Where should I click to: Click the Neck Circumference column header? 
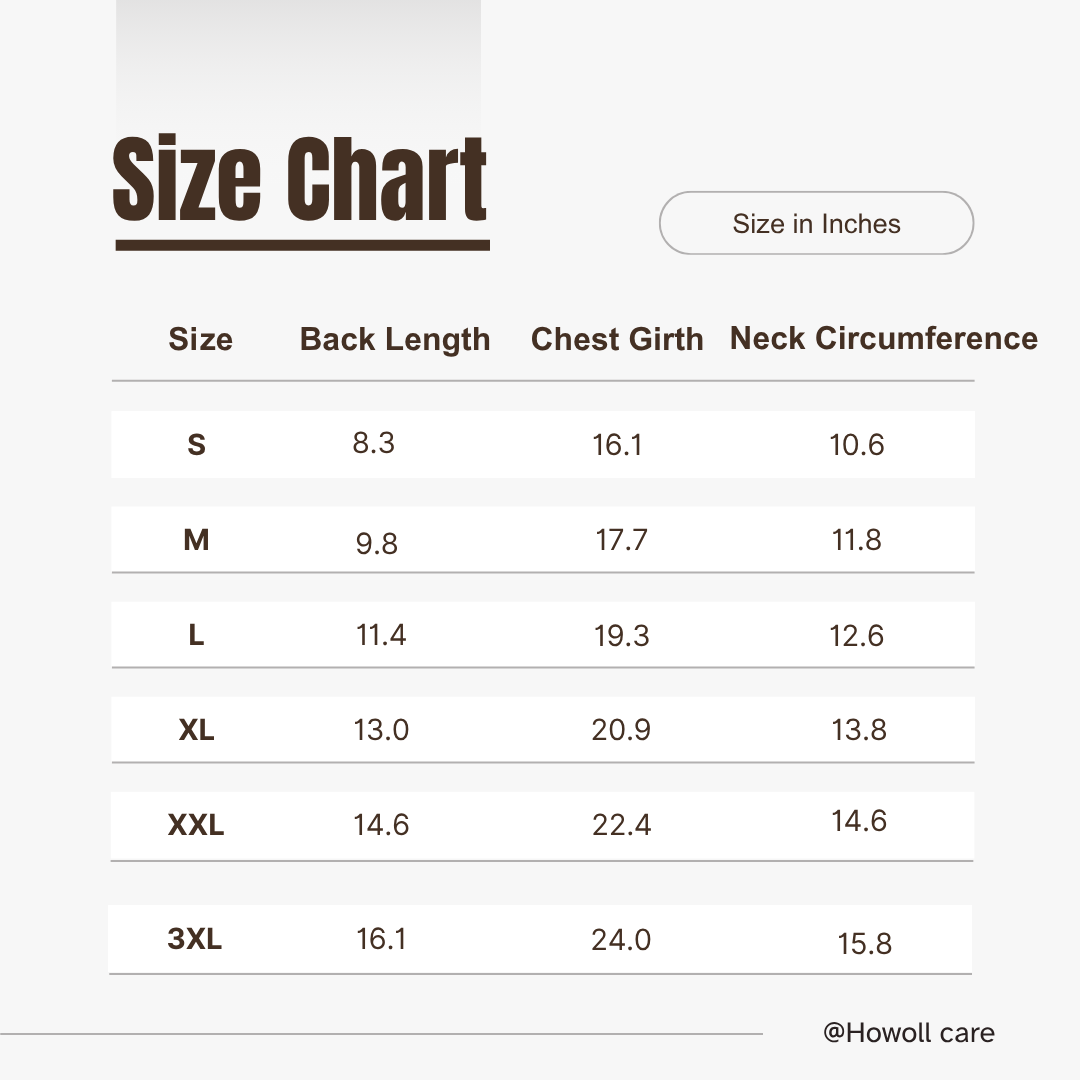tap(884, 338)
